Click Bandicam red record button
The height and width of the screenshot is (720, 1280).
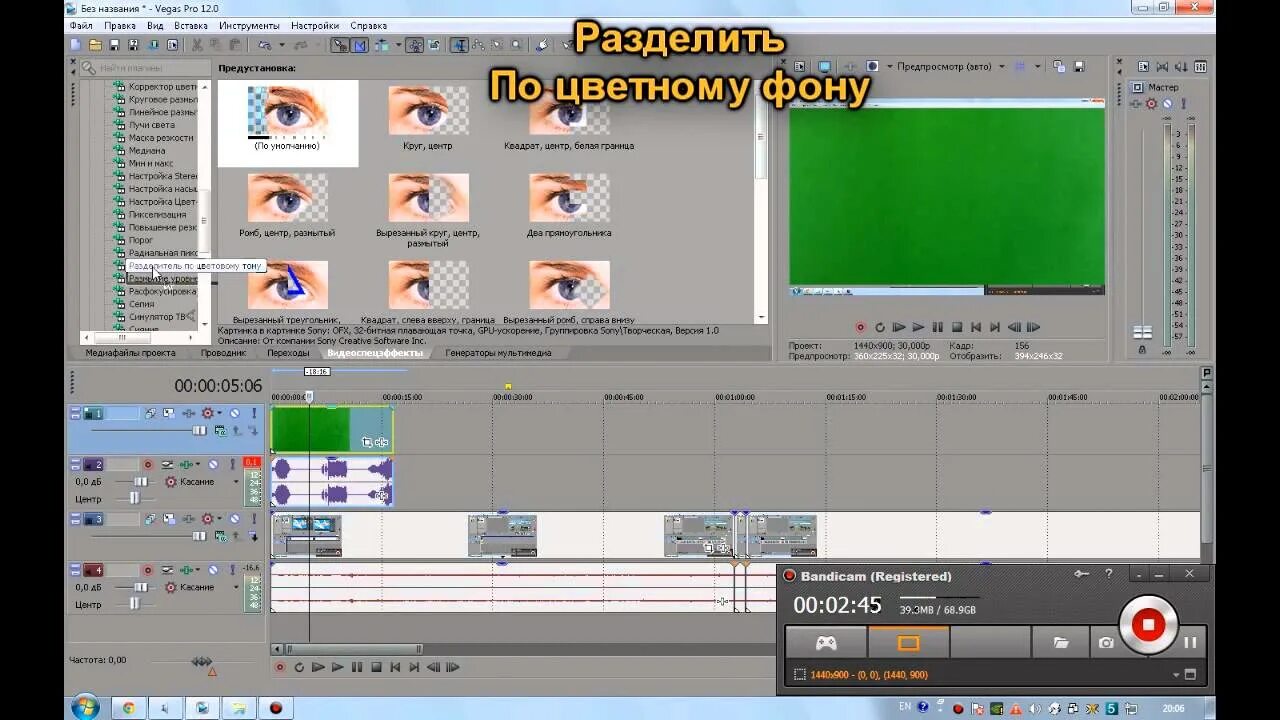click(1148, 625)
